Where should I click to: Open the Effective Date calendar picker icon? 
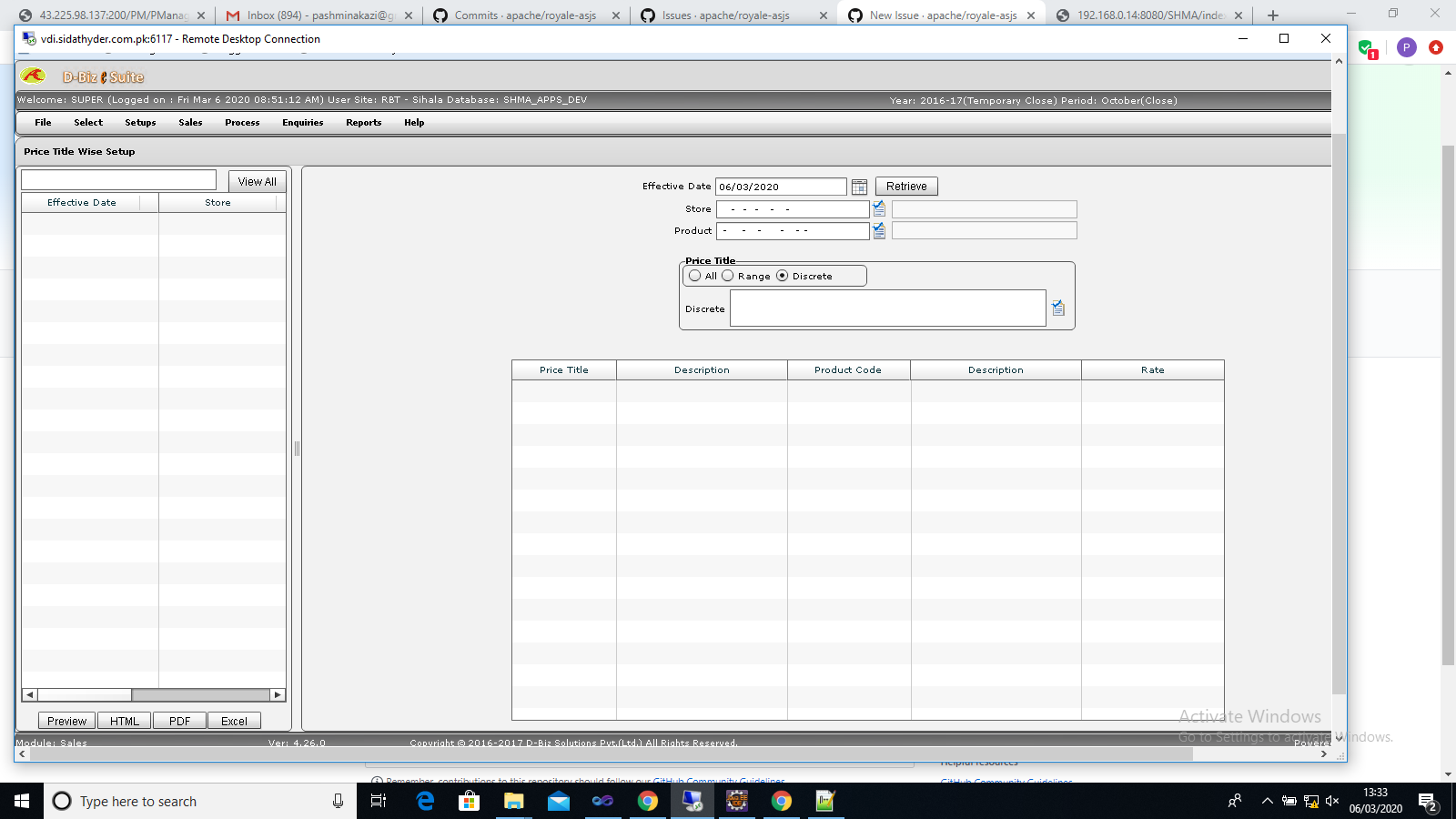[x=859, y=187]
